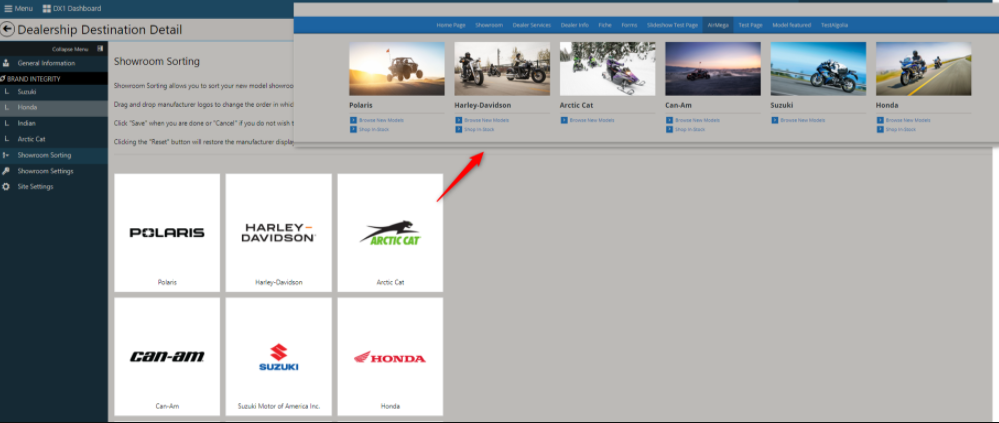
Task: Click Polaris Shop In-Stock arrow icon
Action: click(352, 129)
